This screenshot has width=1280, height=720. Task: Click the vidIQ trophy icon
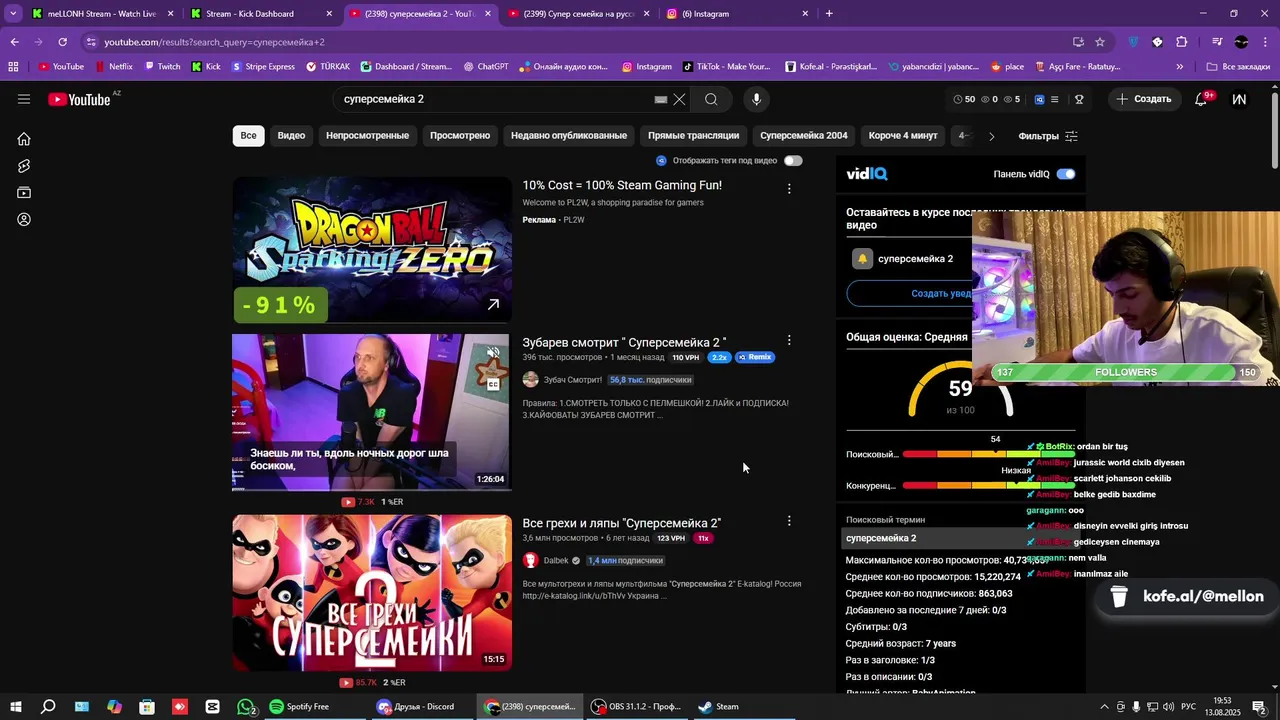(x=1079, y=99)
